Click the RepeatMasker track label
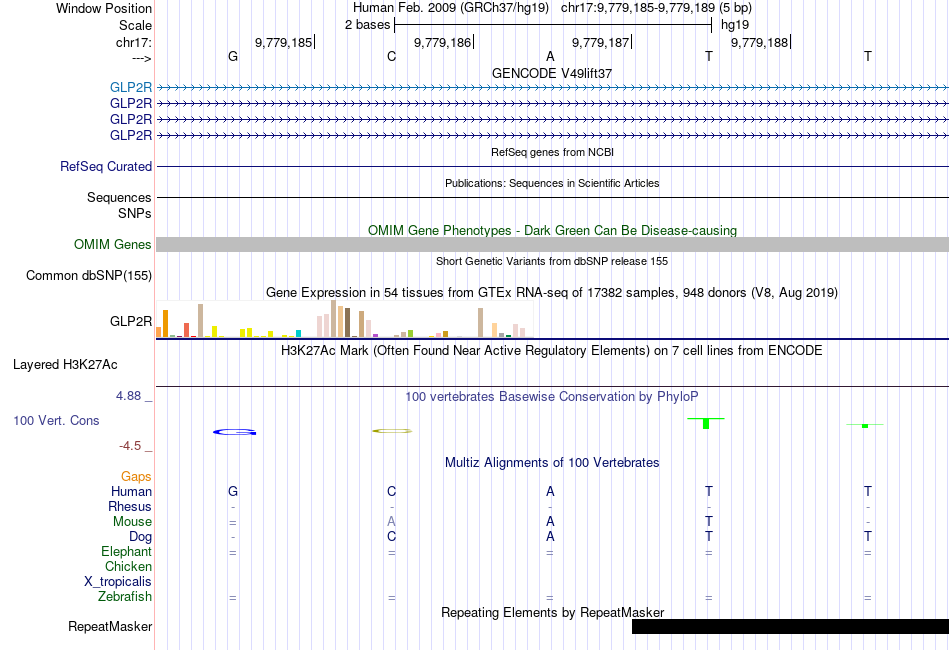This screenshot has height=650, width=950. [110, 626]
